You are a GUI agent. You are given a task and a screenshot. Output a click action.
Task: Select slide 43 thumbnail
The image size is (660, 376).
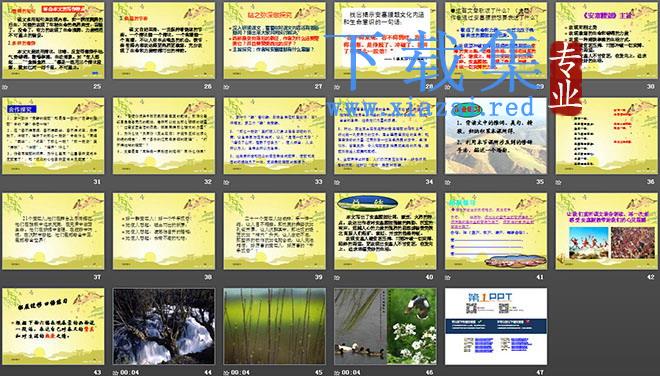click(53, 326)
